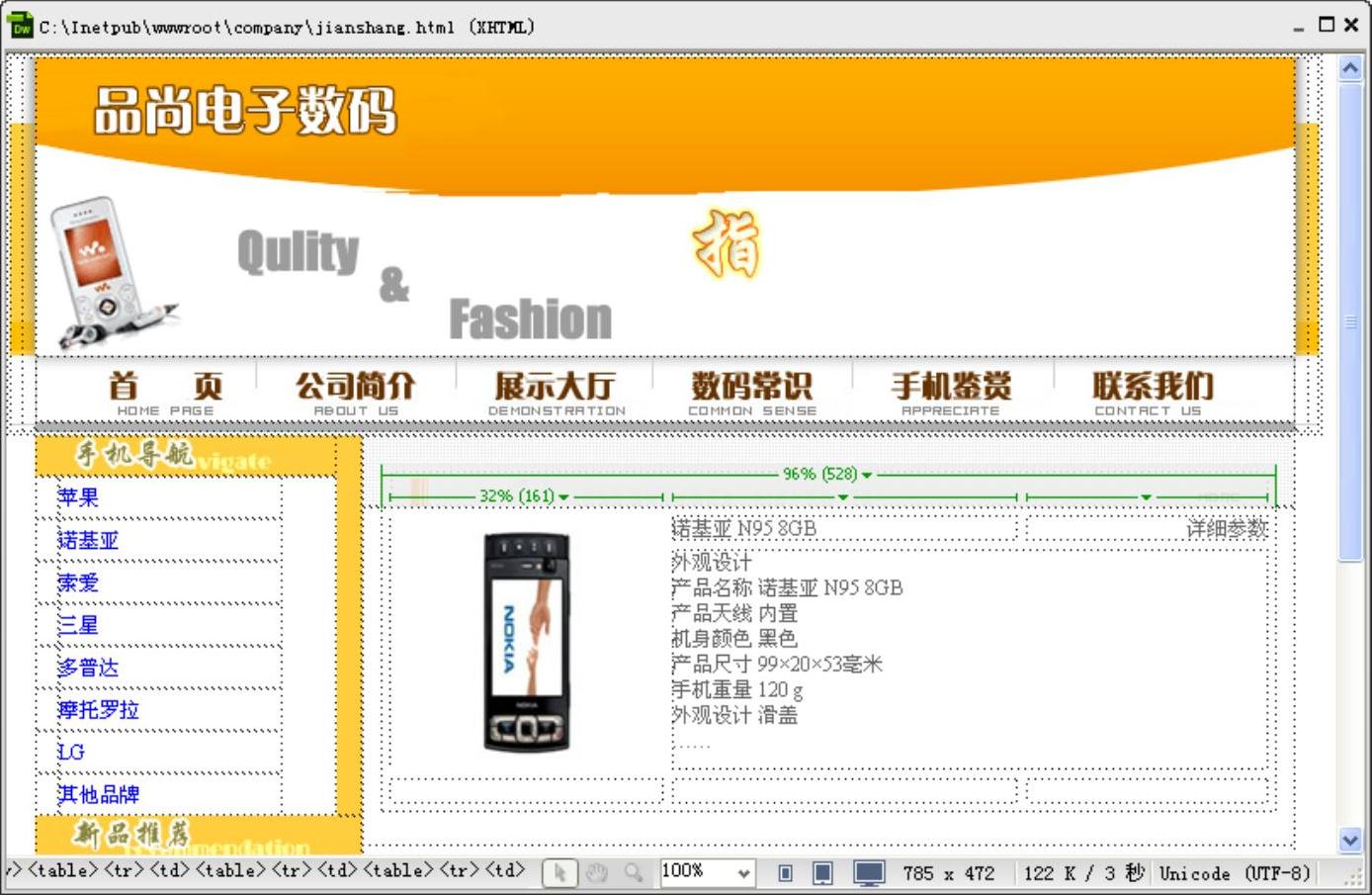Click the 联系我们 CONTACT US nav item
The image size is (1372, 895).
coord(1152,392)
